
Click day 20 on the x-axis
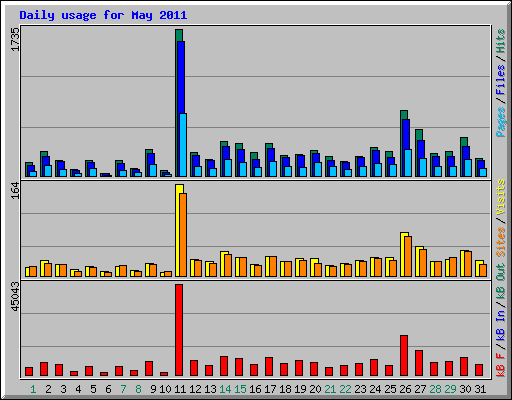pos(315,389)
